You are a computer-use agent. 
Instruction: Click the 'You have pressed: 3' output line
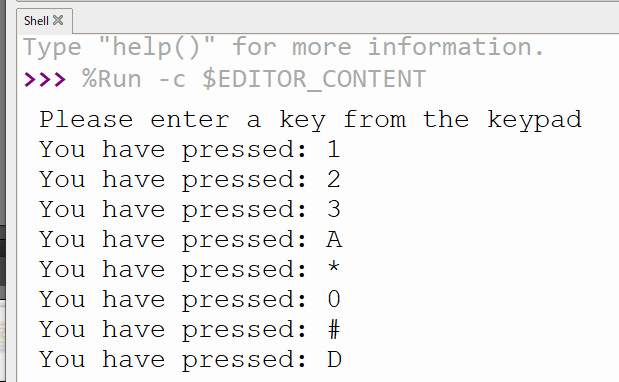point(189,210)
